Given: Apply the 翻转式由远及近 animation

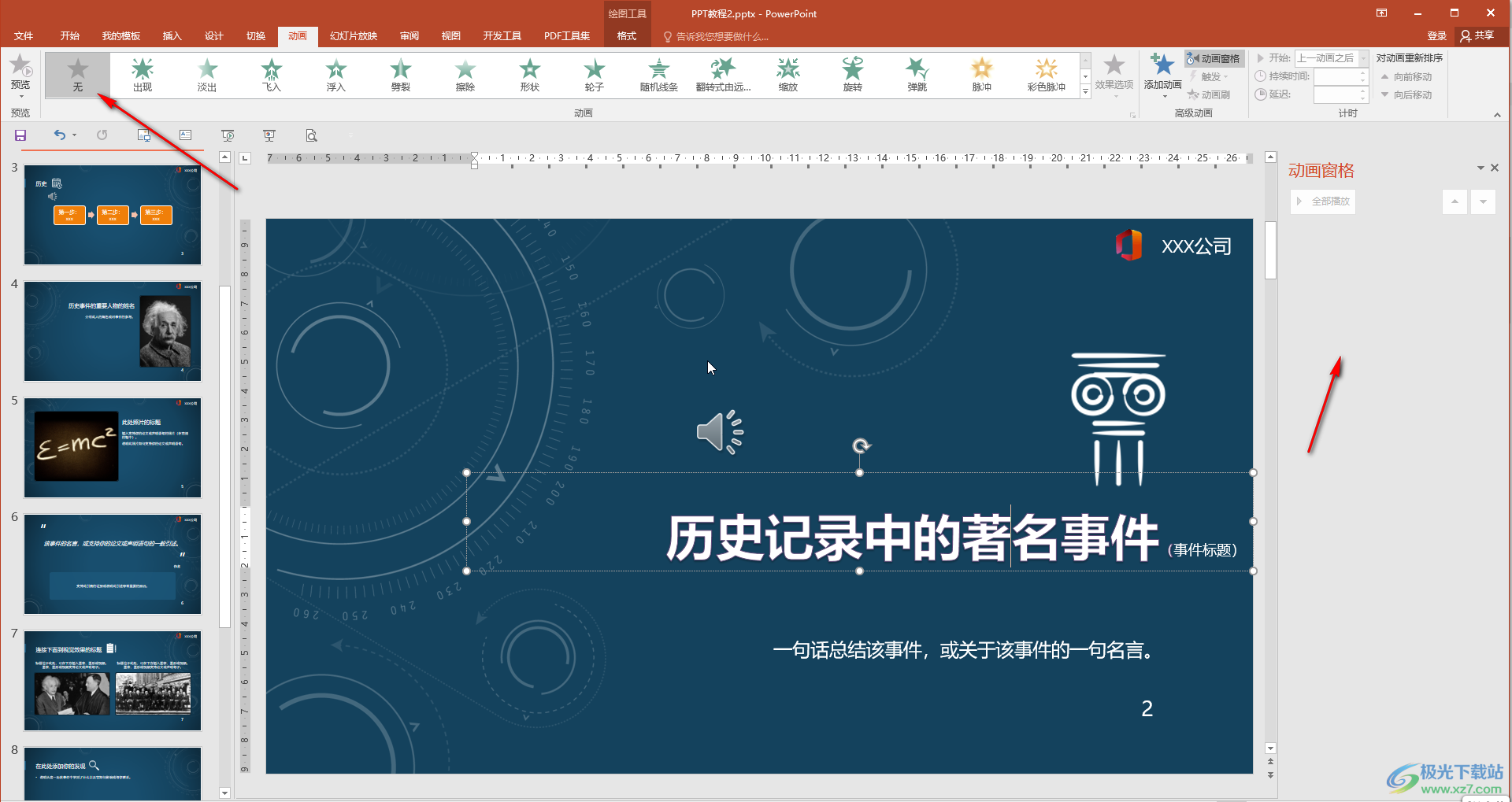Looking at the screenshot, I should pyautogui.click(x=724, y=76).
